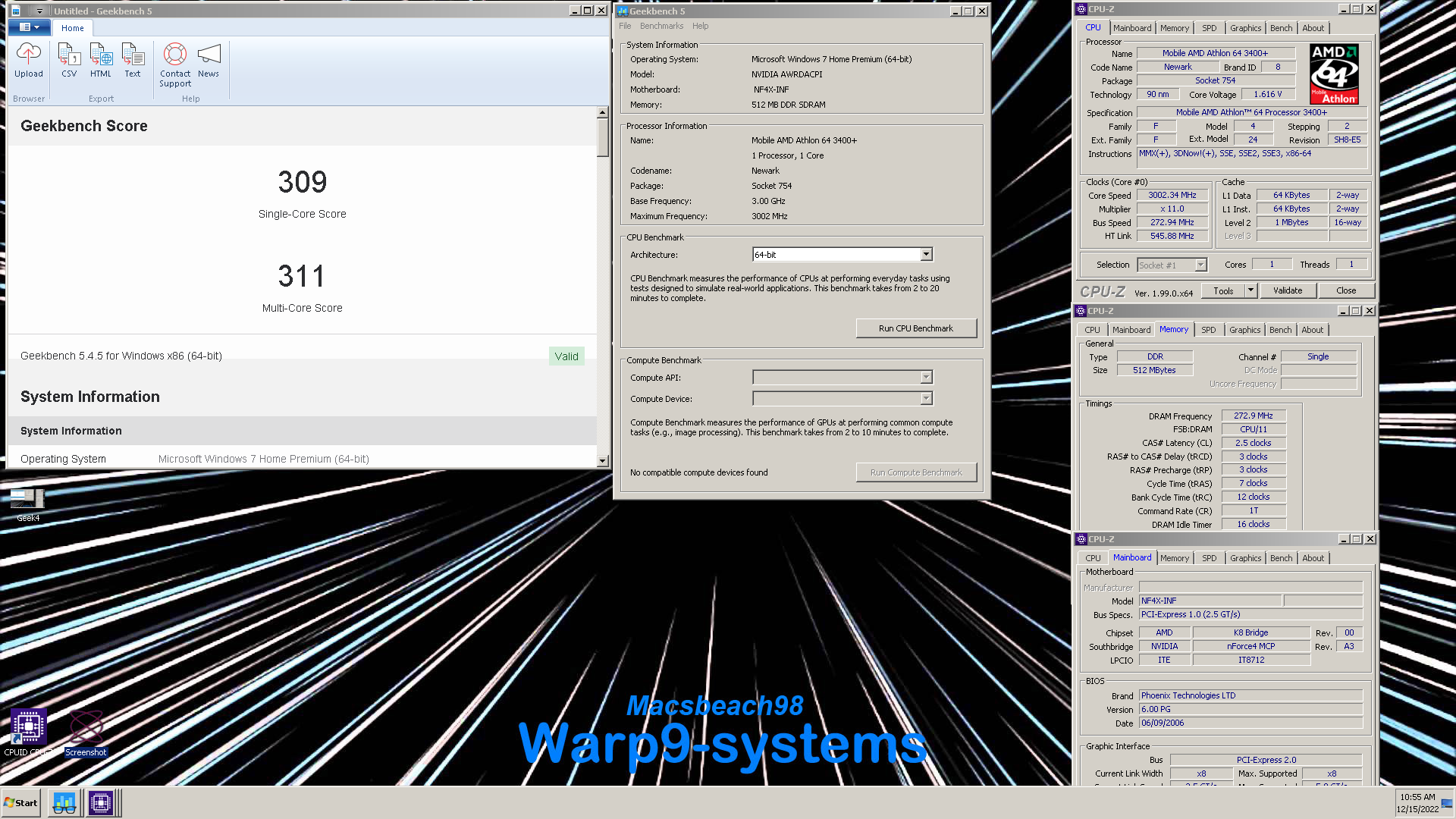
Task: Select Memory tab in top CPU-Z window
Action: coord(1175,28)
